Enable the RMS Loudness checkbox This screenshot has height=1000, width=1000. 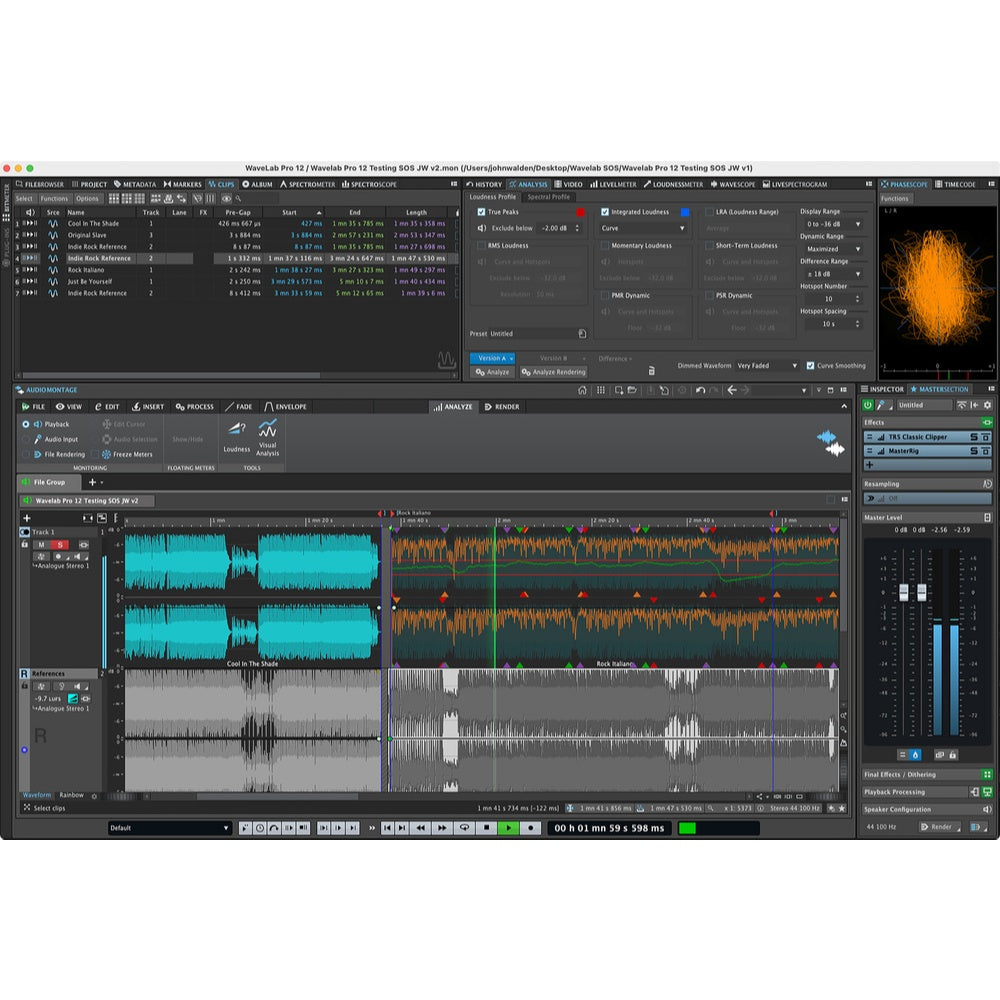pyautogui.click(x=479, y=244)
